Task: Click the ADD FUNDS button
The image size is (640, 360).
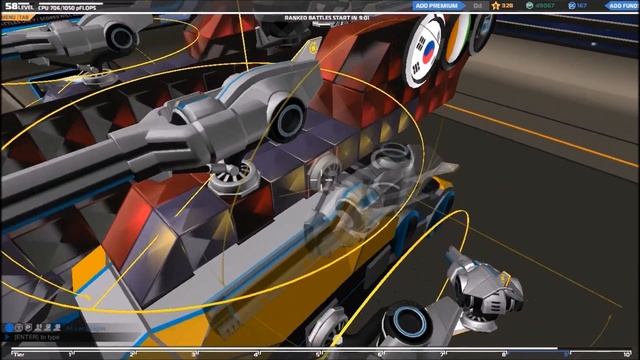Action: click(x=622, y=6)
